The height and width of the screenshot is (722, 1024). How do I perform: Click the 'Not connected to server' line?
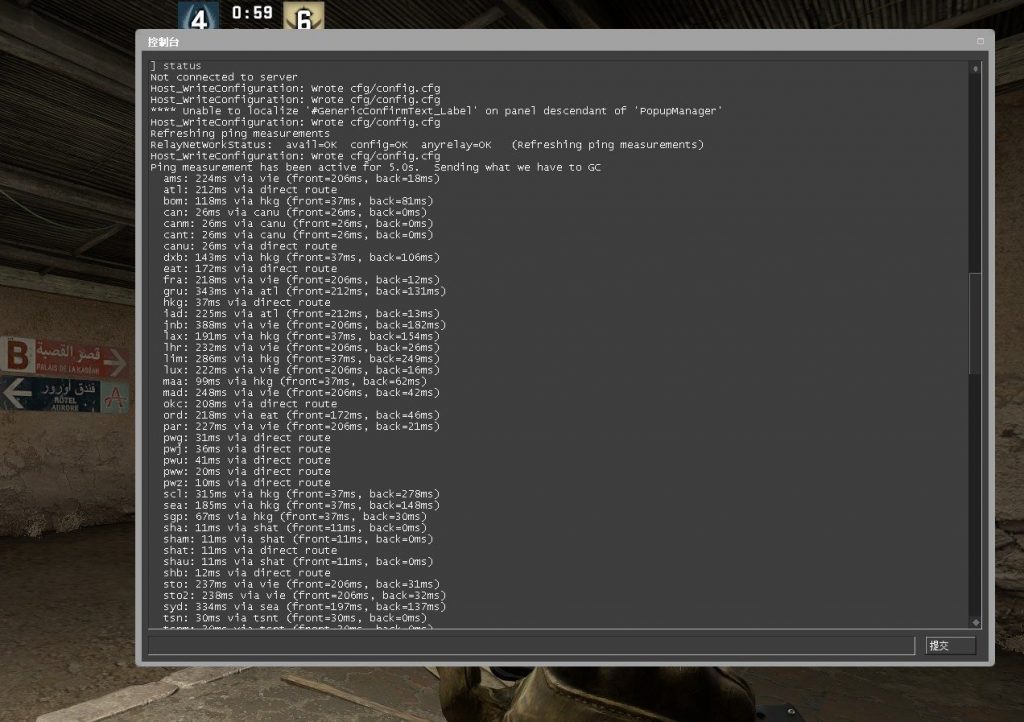click(223, 77)
